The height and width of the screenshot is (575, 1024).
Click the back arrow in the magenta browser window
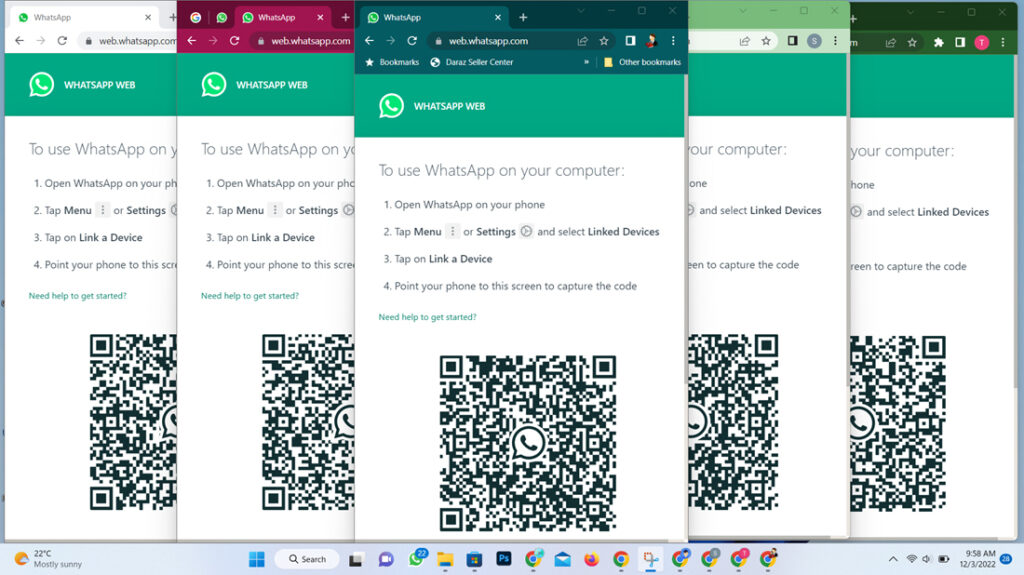click(x=192, y=41)
